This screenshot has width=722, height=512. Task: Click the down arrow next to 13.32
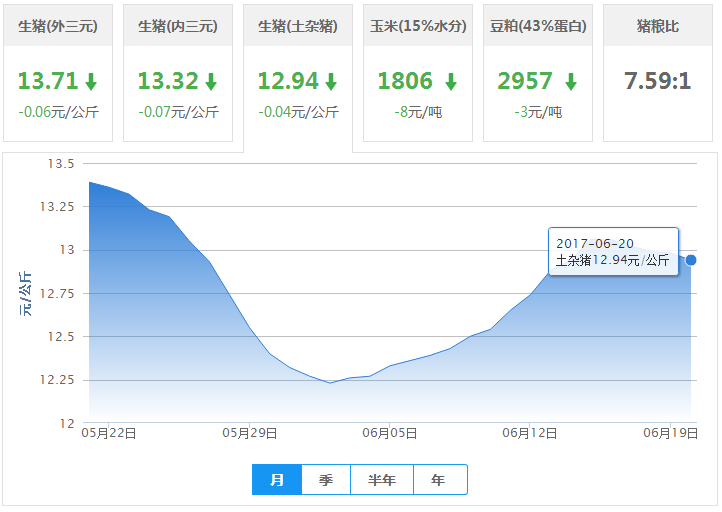(x=211, y=82)
